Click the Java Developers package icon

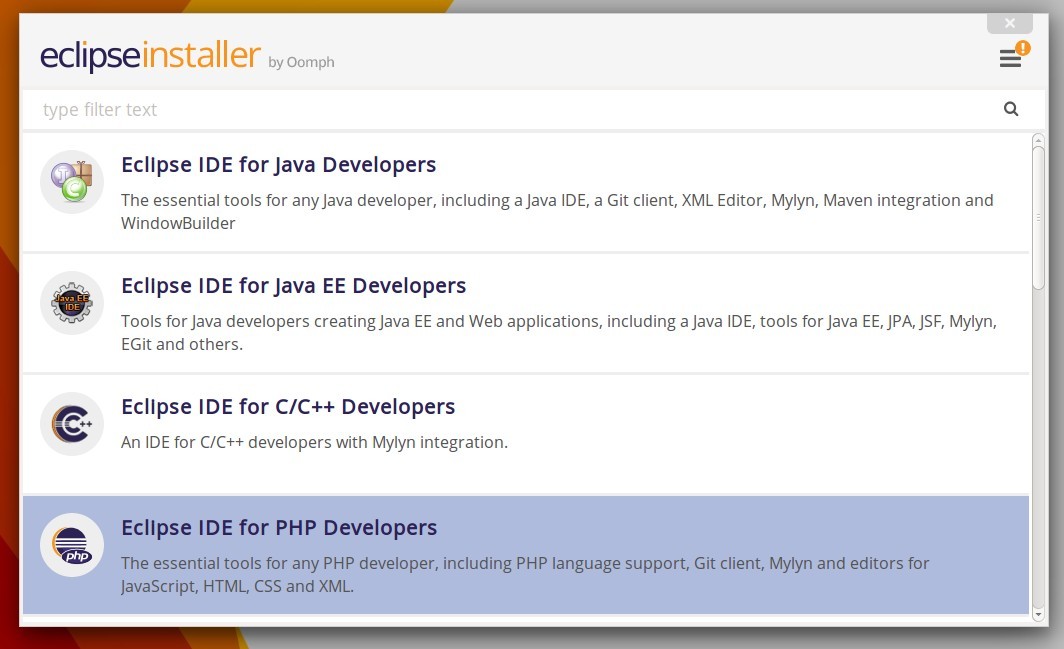[72, 182]
